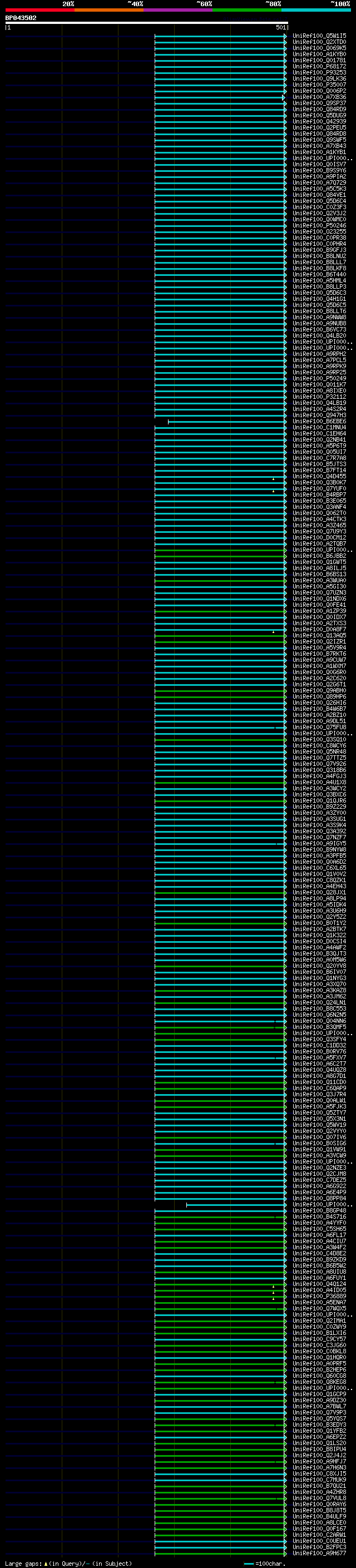Screen dimensions: 356x1568
Task: Click green alignment bar for UniRef100_B6JBB2
Action: tap(220, 556)
